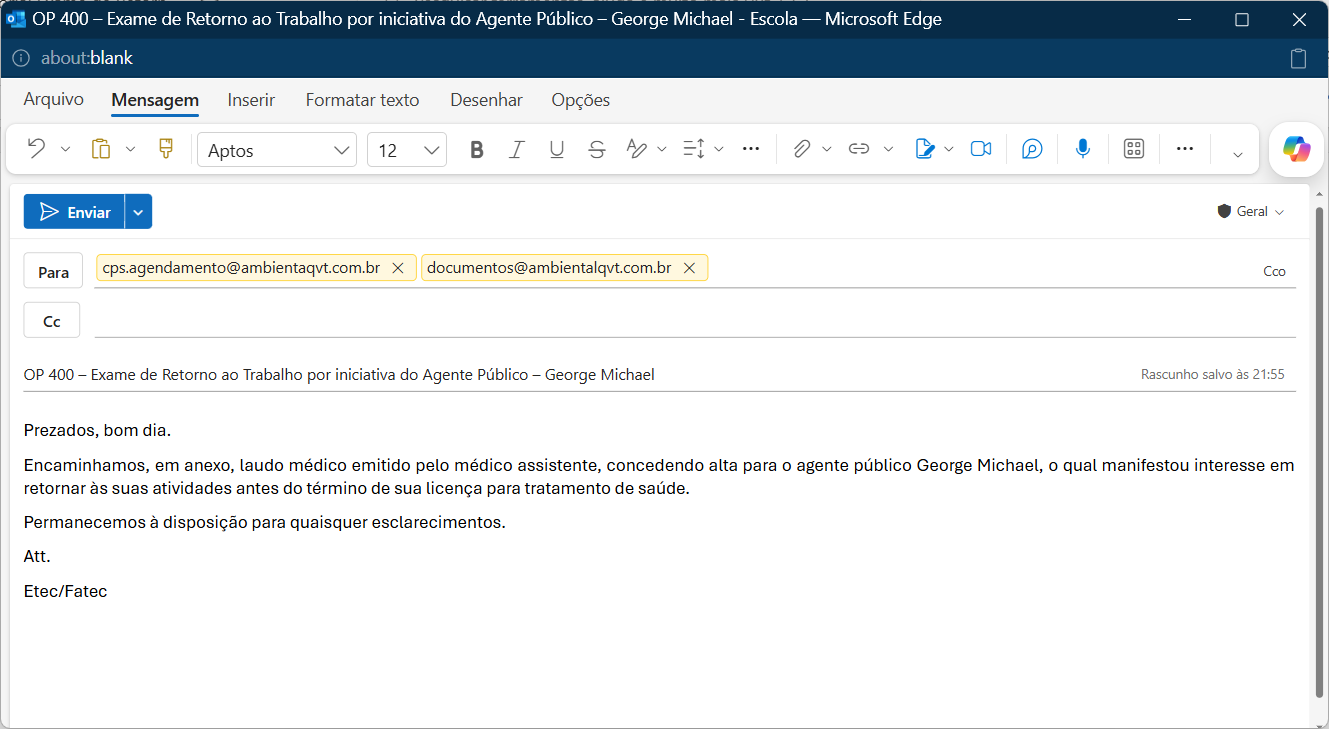This screenshot has height=729, width=1329.
Task: Click the about:blank address bar
Action: click(87, 58)
